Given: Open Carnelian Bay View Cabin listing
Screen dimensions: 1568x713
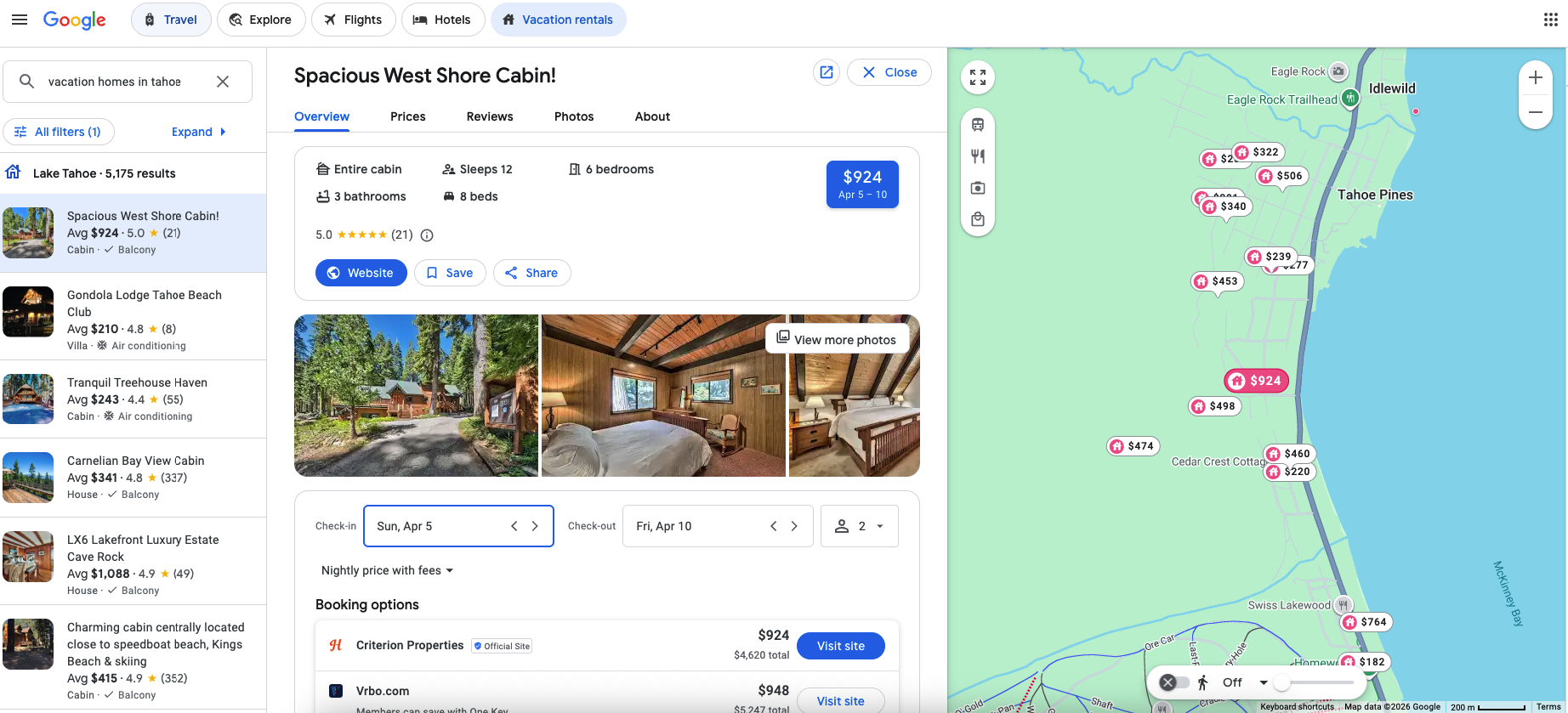Looking at the screenshot, I should [x=134, y=478].
